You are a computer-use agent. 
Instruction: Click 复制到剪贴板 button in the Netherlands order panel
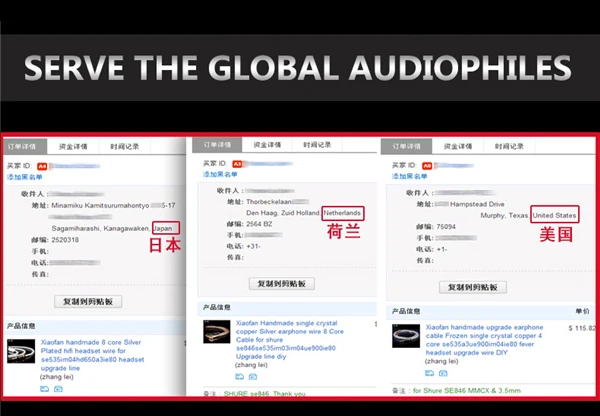tap(282, 284)
